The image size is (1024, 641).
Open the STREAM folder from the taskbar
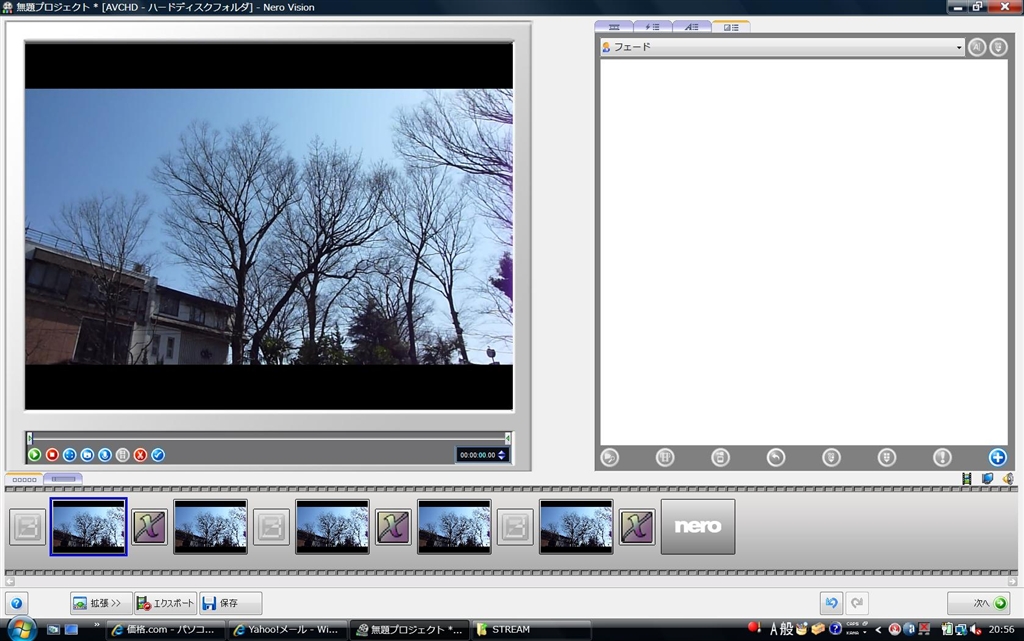532,630
